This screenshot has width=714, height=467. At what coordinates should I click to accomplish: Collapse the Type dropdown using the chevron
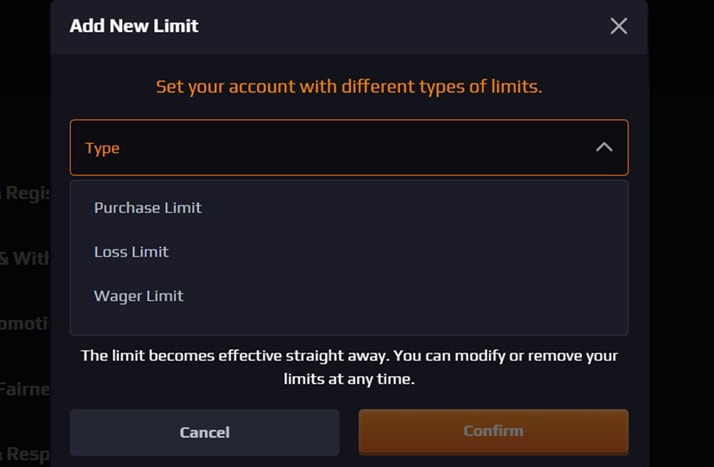[x=604, y=147]
